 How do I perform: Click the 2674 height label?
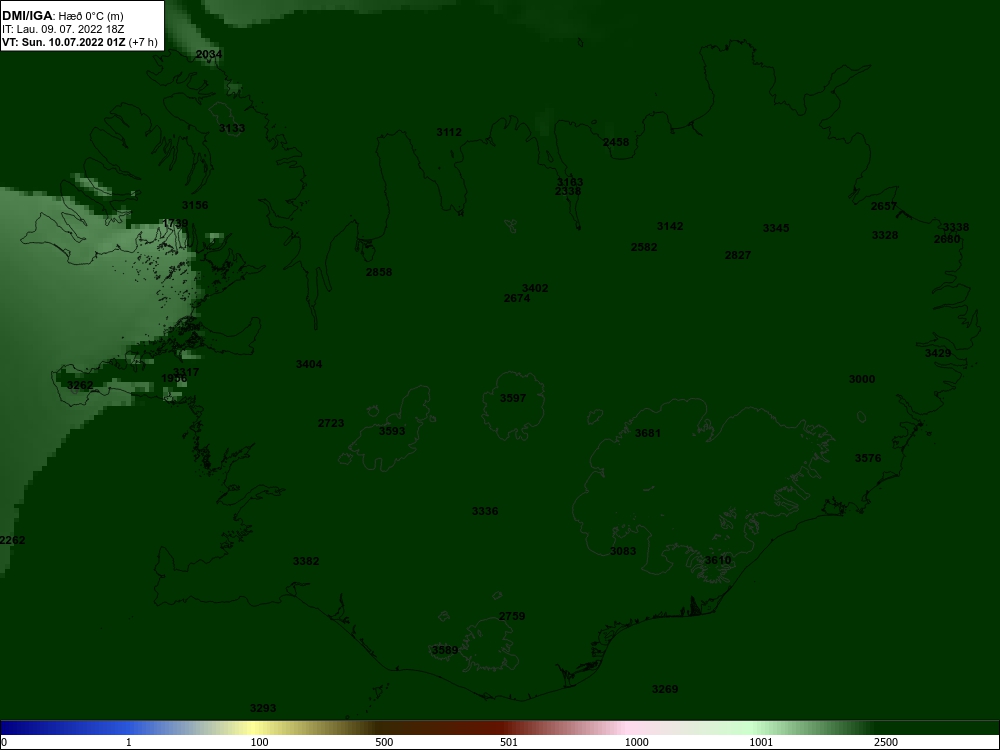[x=517, y=298]
